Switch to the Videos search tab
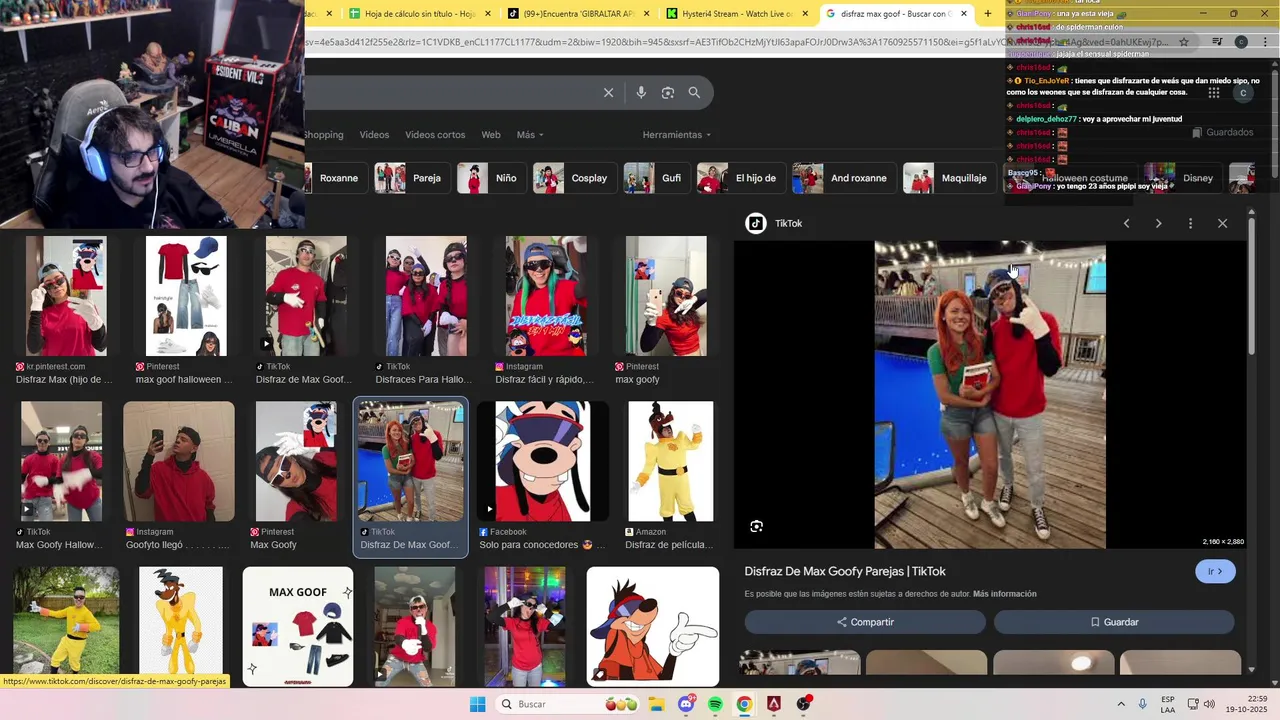The height and width of the screenshot is (720, 1280). pyautogui.click(x=374, y=135)
